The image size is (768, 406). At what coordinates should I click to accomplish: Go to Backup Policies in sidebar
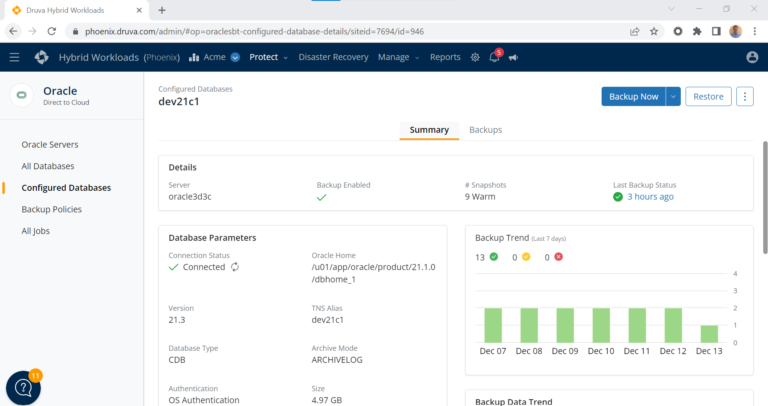[52, 209]
